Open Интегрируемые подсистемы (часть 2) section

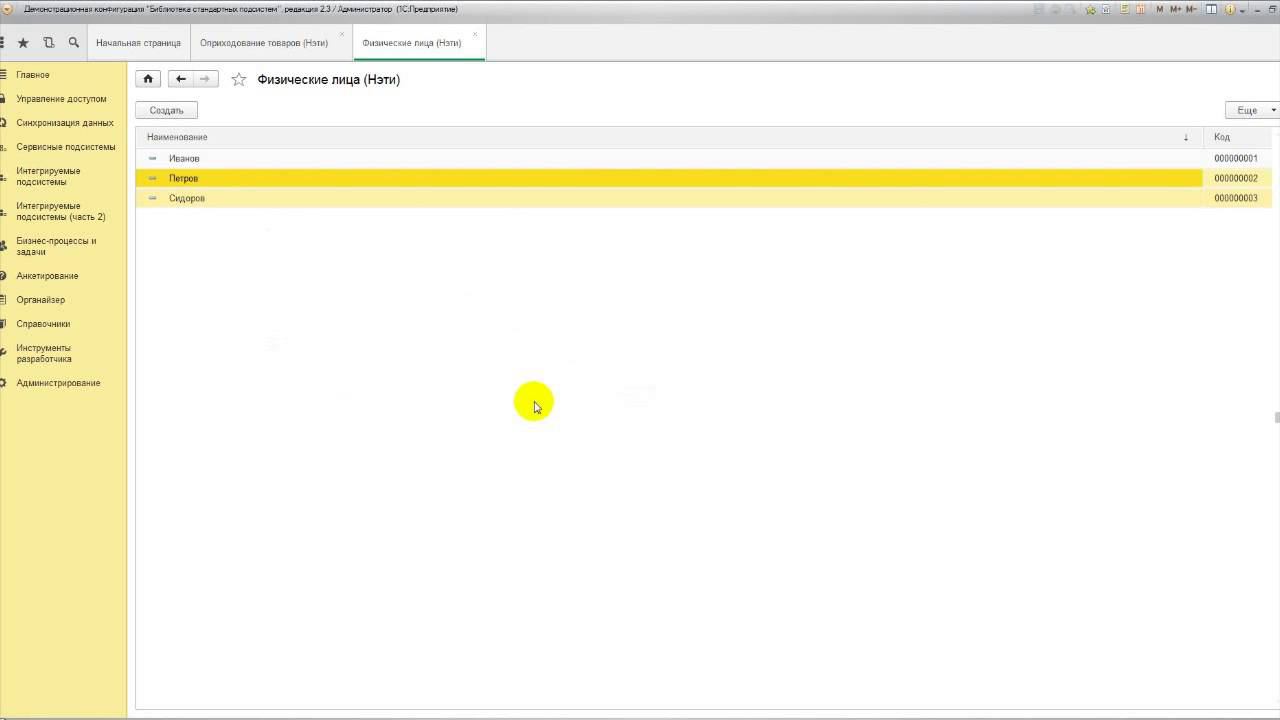click(x=60, y=211)
